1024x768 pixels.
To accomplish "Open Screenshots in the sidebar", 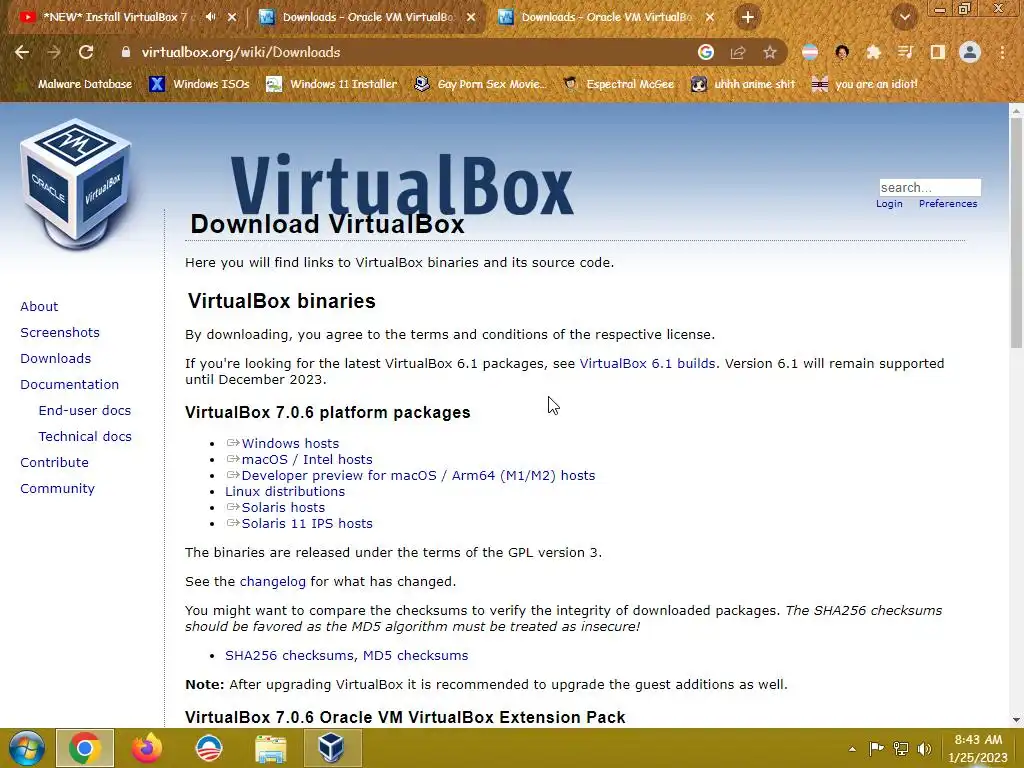I will pyautogui.click(x=60, y=332).
